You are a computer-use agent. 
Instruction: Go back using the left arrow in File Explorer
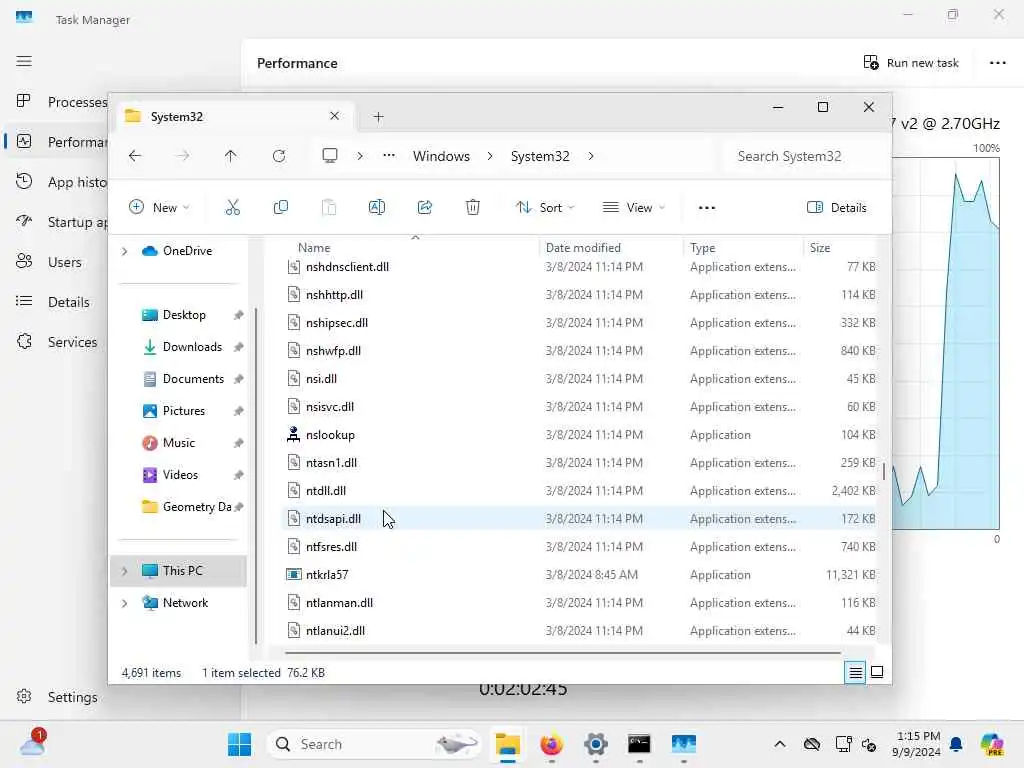[x=135, y=156]
